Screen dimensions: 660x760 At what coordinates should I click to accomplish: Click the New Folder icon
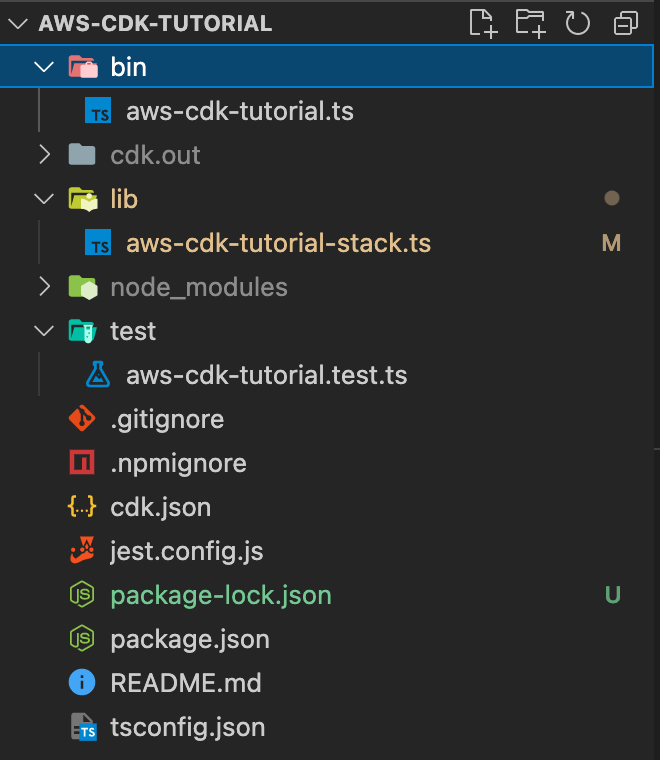pos(530,23)
